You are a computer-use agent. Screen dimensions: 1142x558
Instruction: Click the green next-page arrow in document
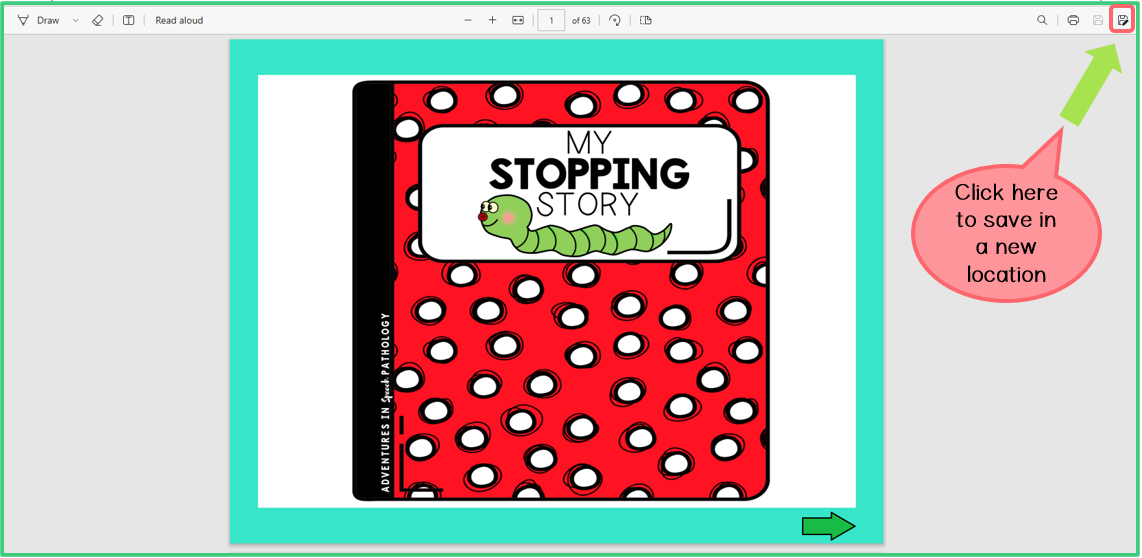pos(828,526)
